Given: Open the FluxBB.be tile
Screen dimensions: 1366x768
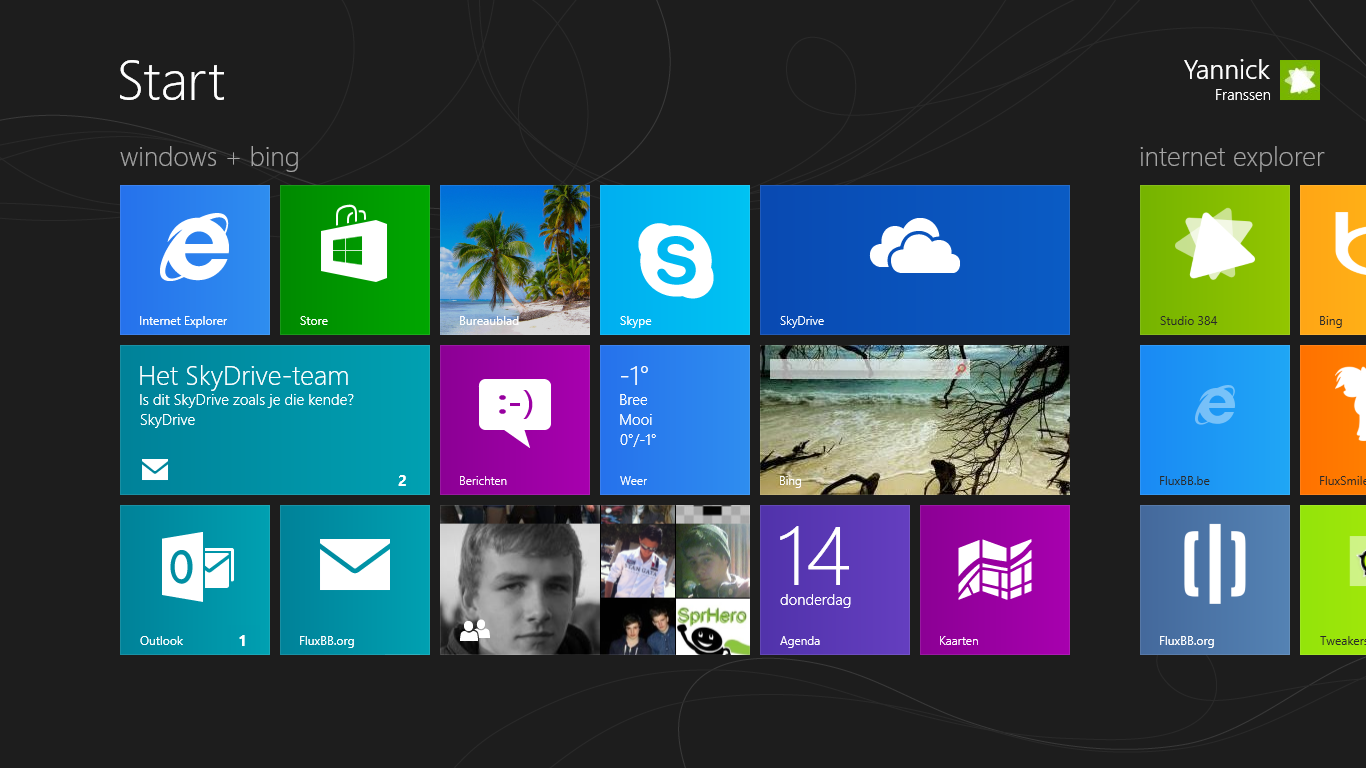Looking at the screenshot, I should 1215,420.
